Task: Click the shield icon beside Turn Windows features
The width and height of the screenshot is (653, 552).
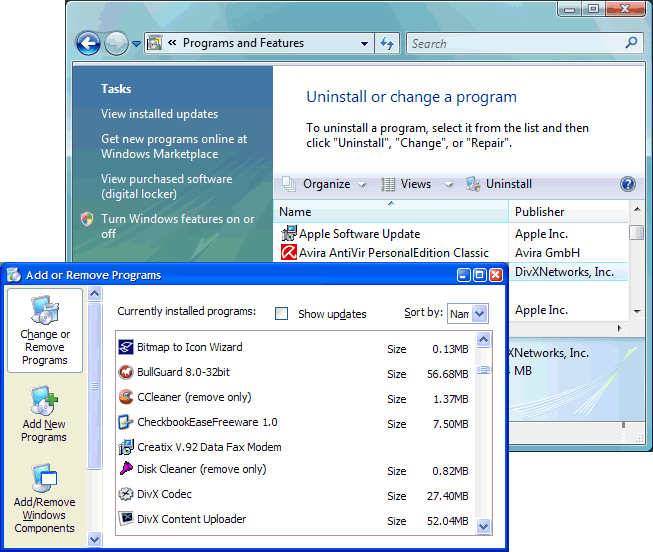Action: coord(87,219)
